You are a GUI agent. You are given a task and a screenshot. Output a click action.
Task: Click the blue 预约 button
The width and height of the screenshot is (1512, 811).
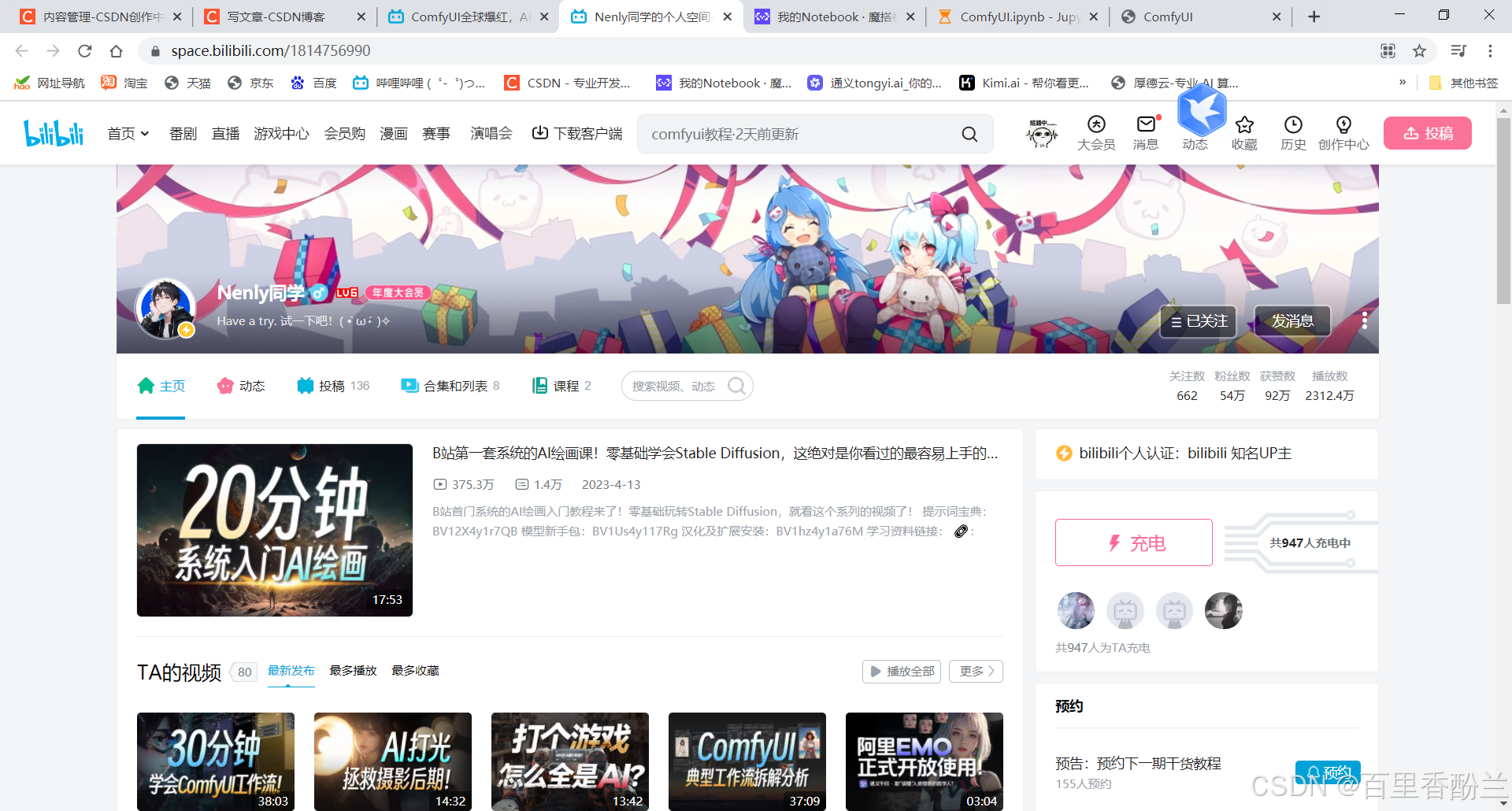click(1328, 772)
